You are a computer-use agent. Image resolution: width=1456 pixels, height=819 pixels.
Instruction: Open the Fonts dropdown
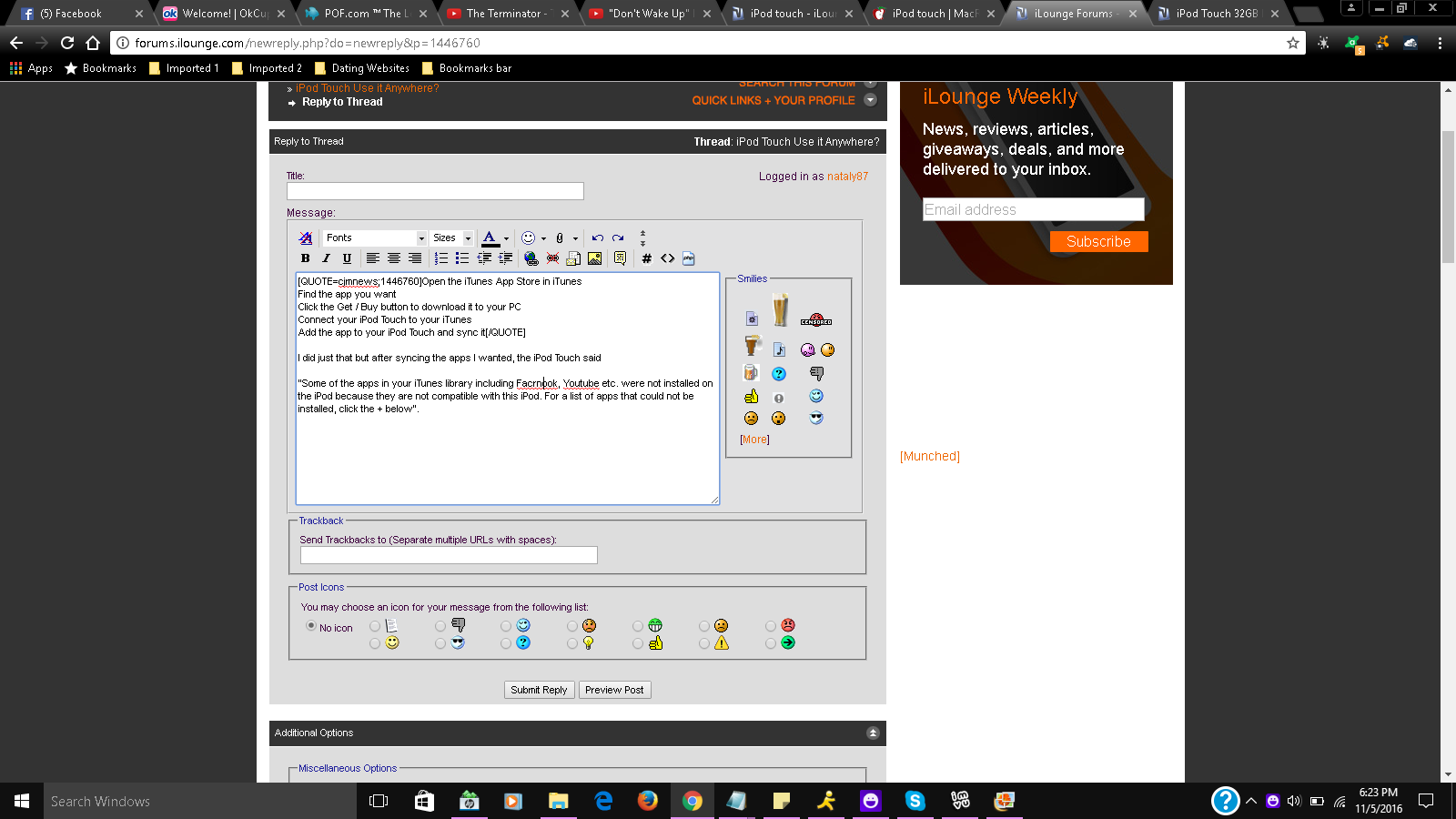tap(375, 238)
